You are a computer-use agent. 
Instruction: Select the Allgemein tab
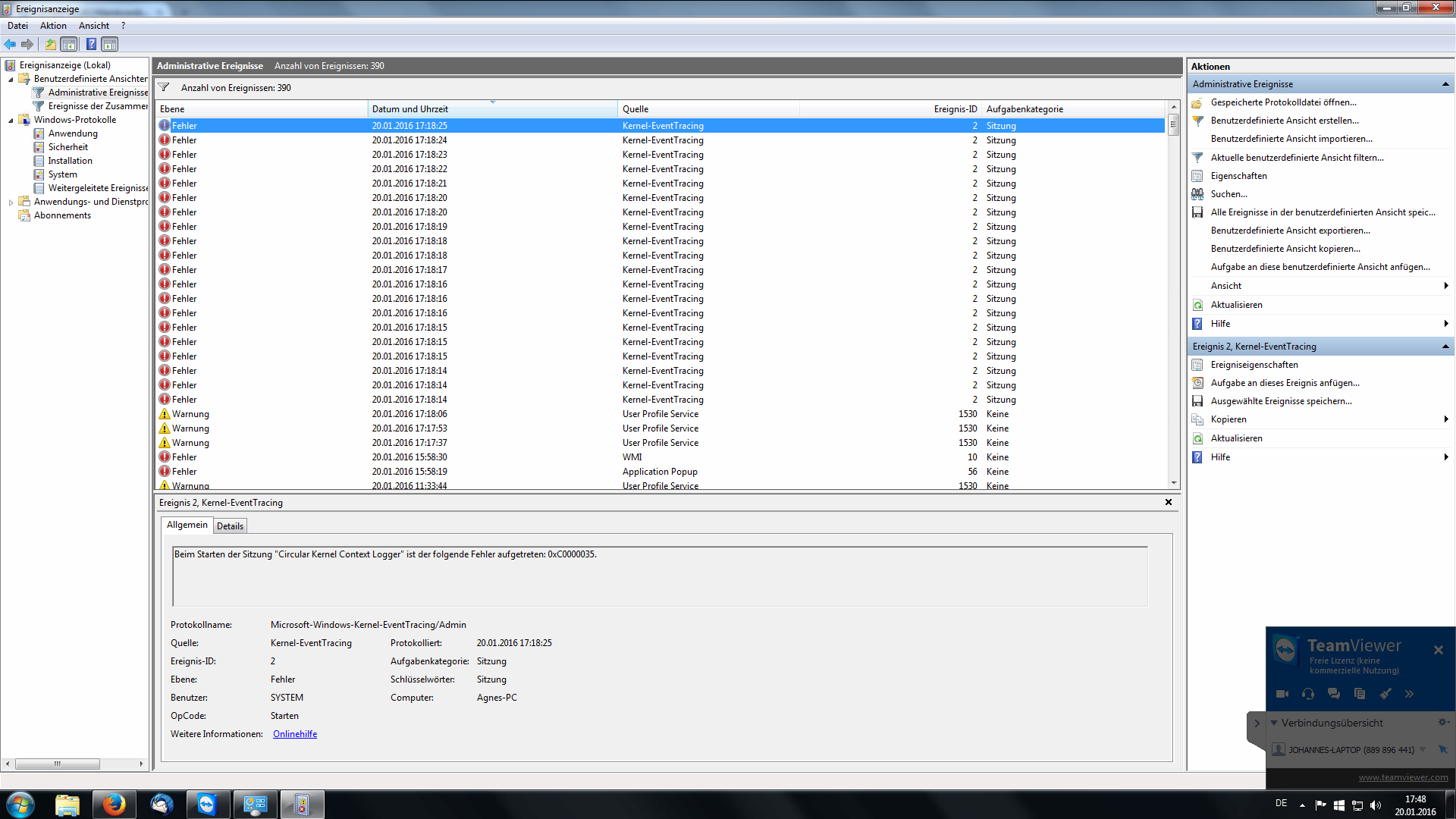tap(187, 525)
